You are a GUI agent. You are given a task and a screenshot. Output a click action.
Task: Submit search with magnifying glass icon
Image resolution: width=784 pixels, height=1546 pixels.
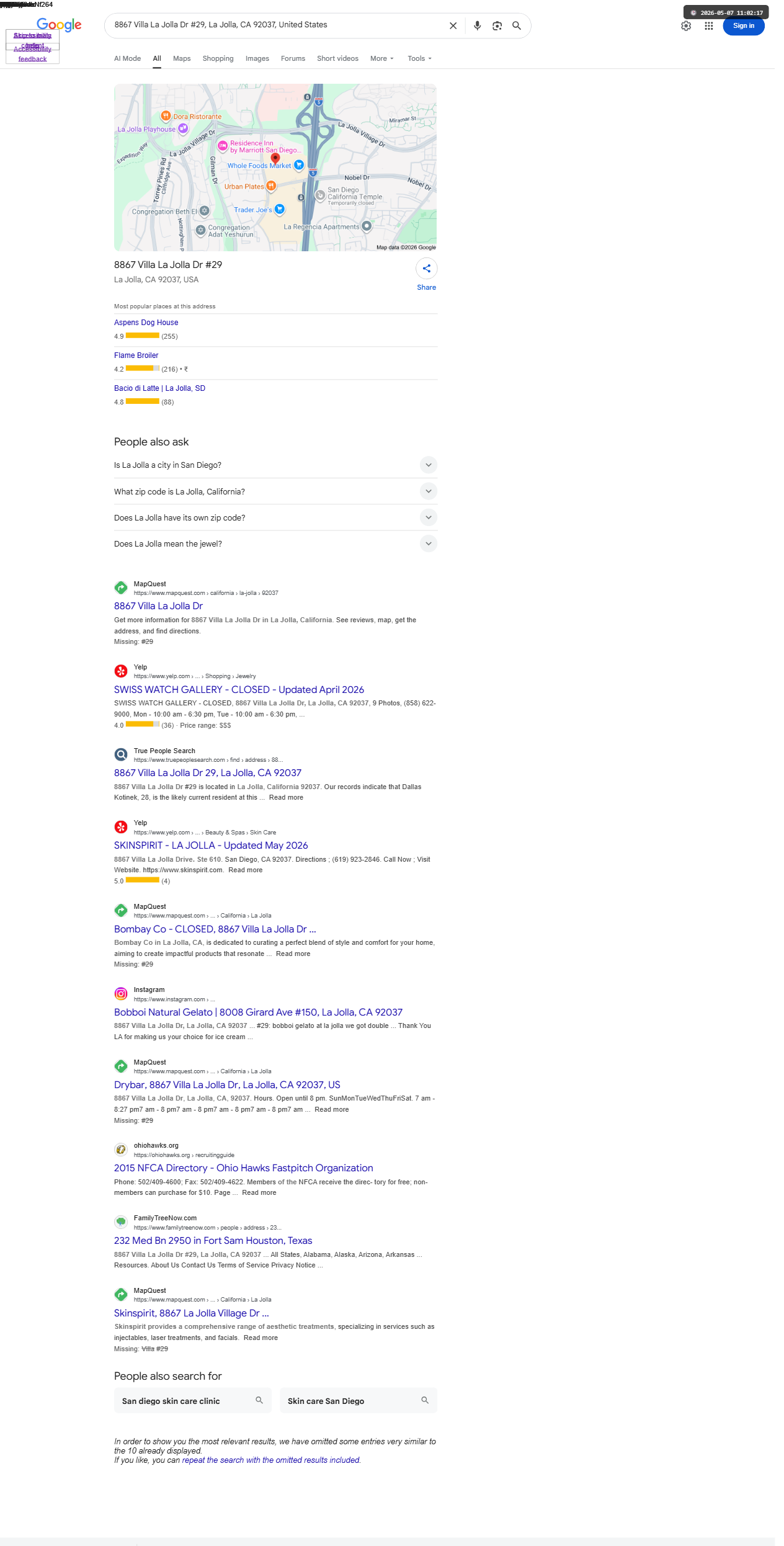516,25
